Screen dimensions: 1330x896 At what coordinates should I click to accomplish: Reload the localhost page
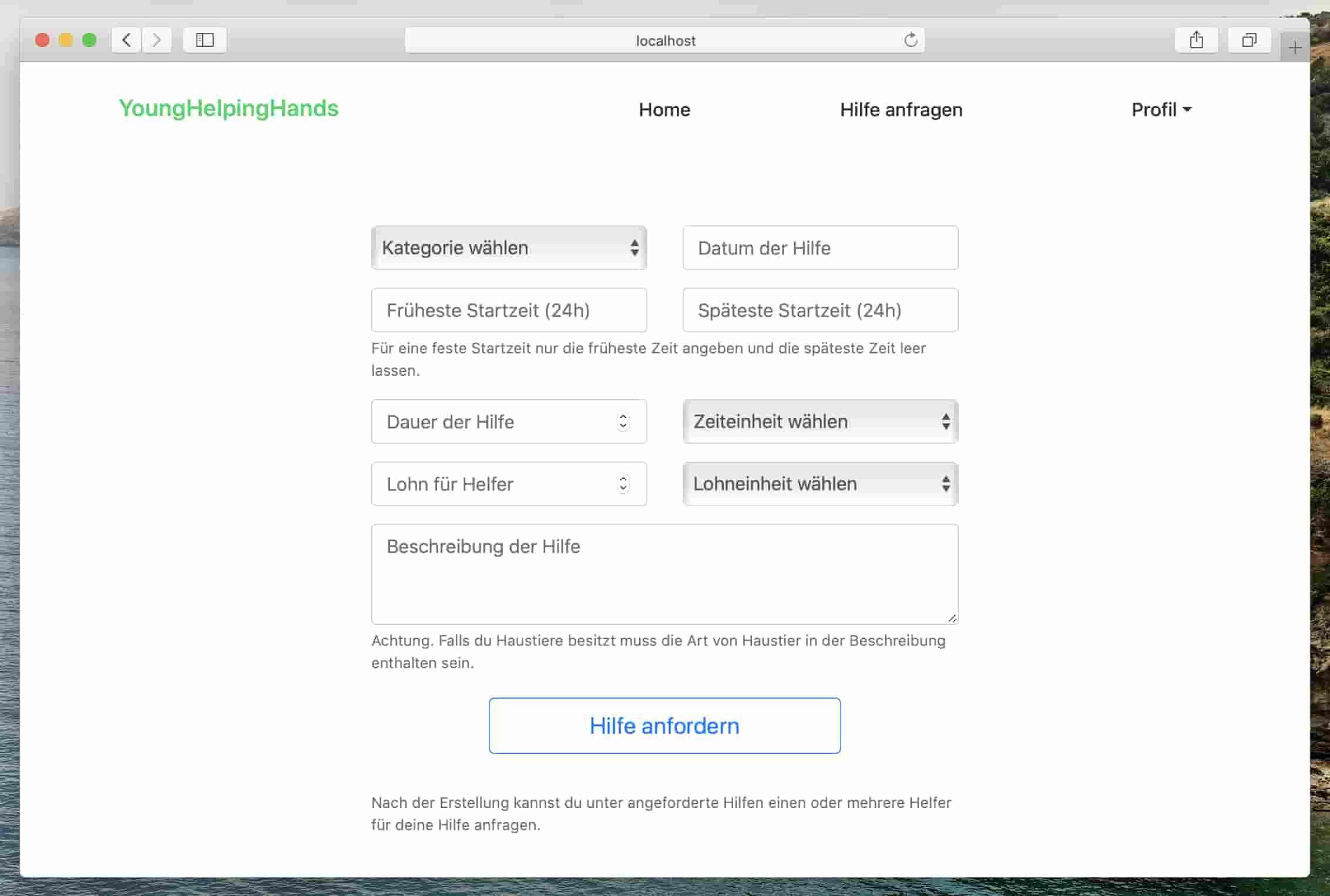pyautogui.click(x=911, y=40)
